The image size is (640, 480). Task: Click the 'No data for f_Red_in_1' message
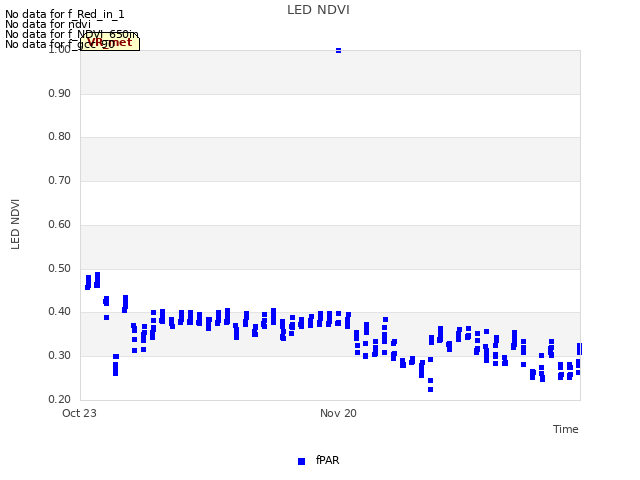pyautogui.click(x=64, y=14)
